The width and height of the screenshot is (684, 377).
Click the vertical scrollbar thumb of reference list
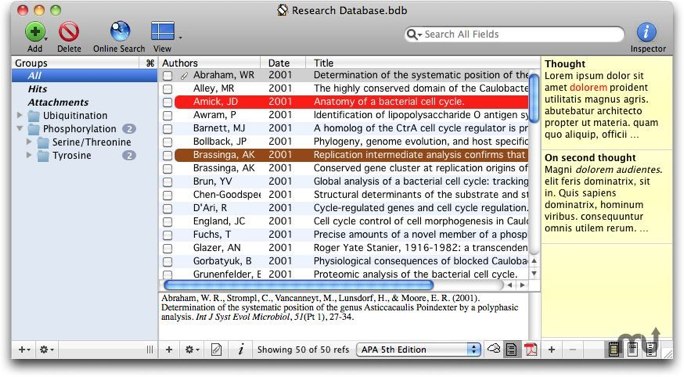tap(534, 99)
